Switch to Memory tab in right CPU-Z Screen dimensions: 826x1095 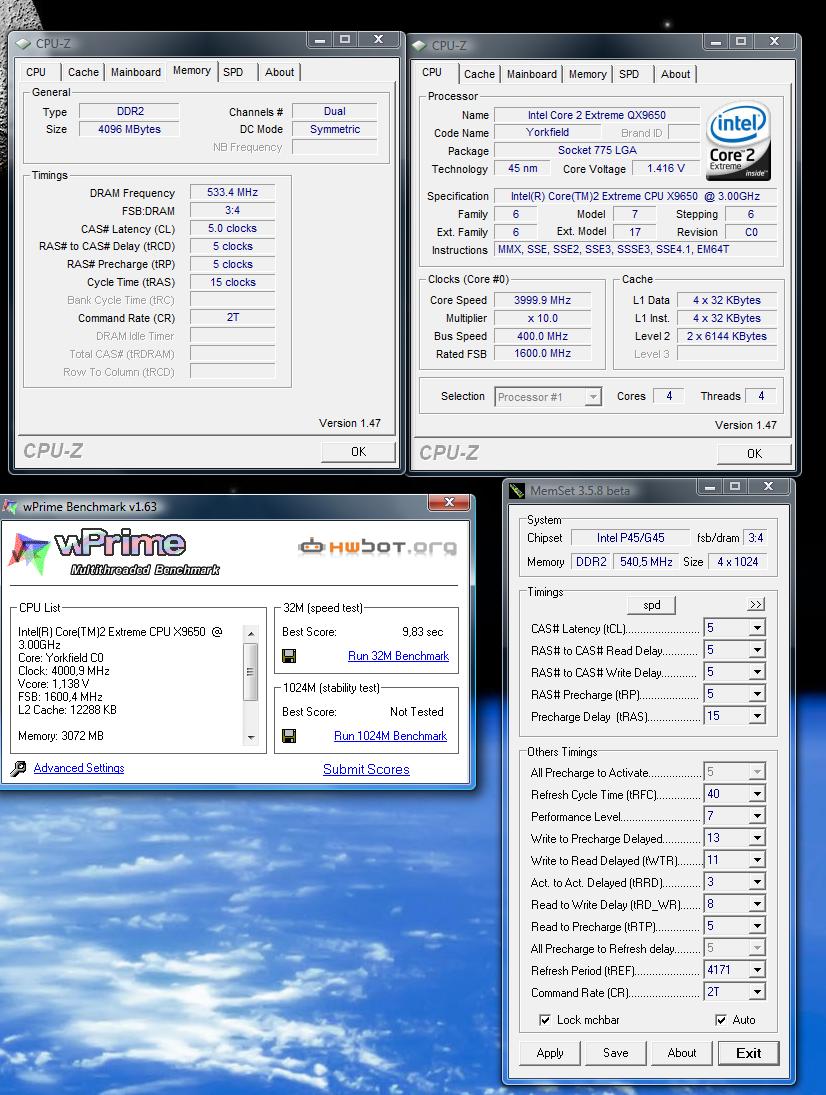tap(587, 74)
